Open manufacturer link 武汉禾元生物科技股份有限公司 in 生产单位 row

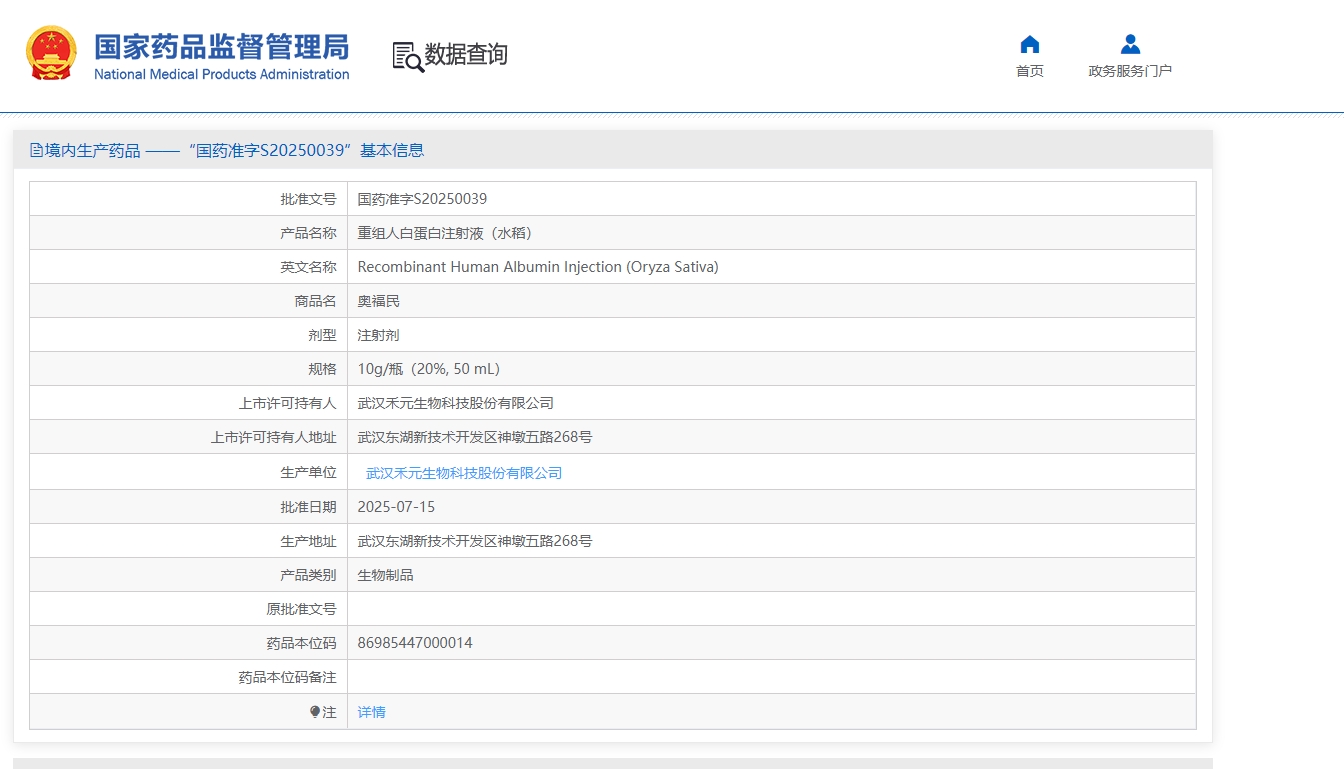click(x=464, y=473)
